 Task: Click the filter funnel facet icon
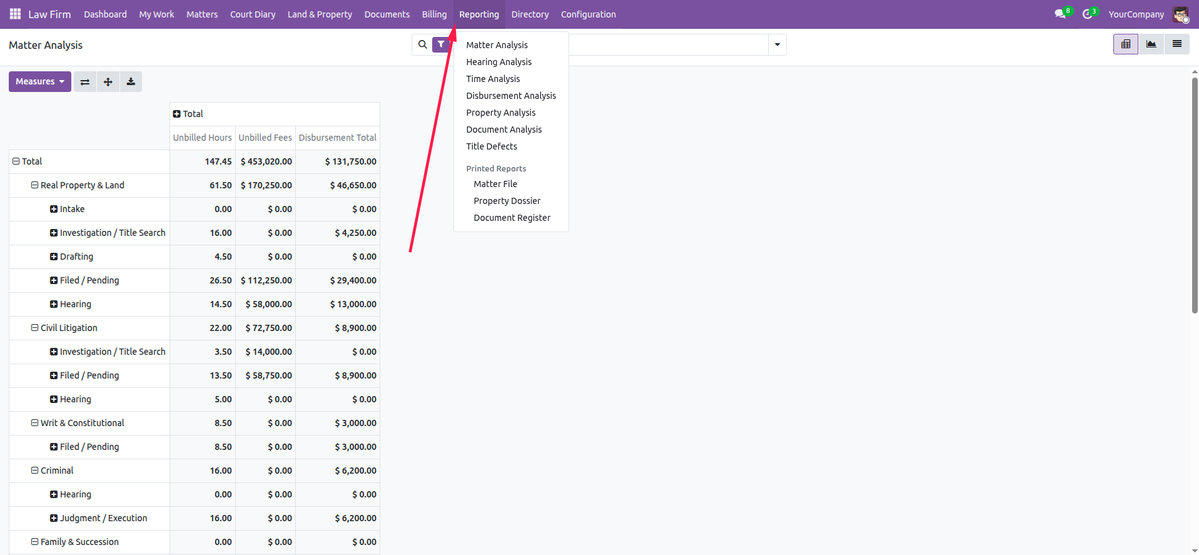[441, 44]
